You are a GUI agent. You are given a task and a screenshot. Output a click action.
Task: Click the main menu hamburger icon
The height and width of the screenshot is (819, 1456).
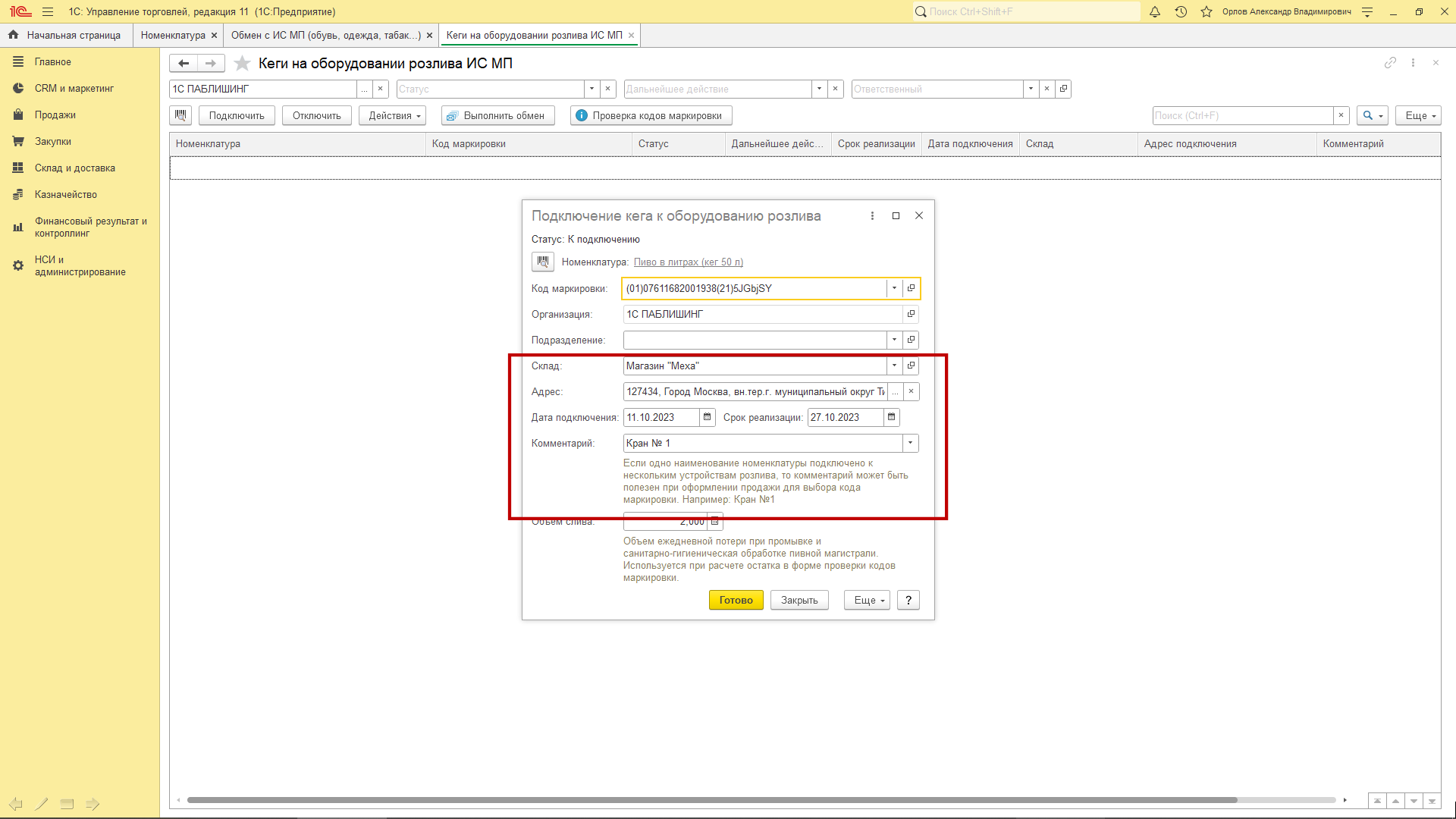(x=48, y=11)
